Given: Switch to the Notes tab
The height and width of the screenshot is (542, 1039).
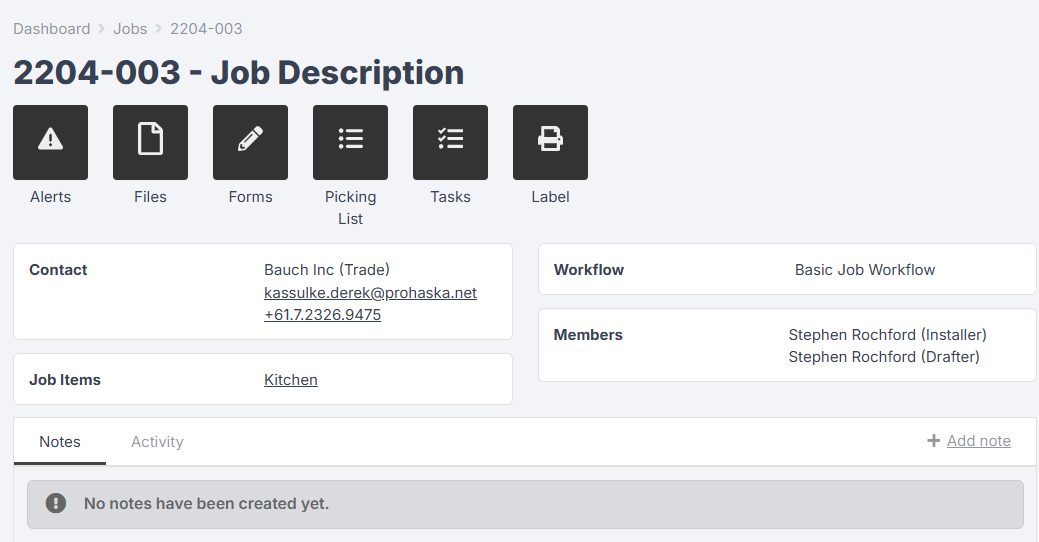Looking at the screenshot, I should pos(60,442).
